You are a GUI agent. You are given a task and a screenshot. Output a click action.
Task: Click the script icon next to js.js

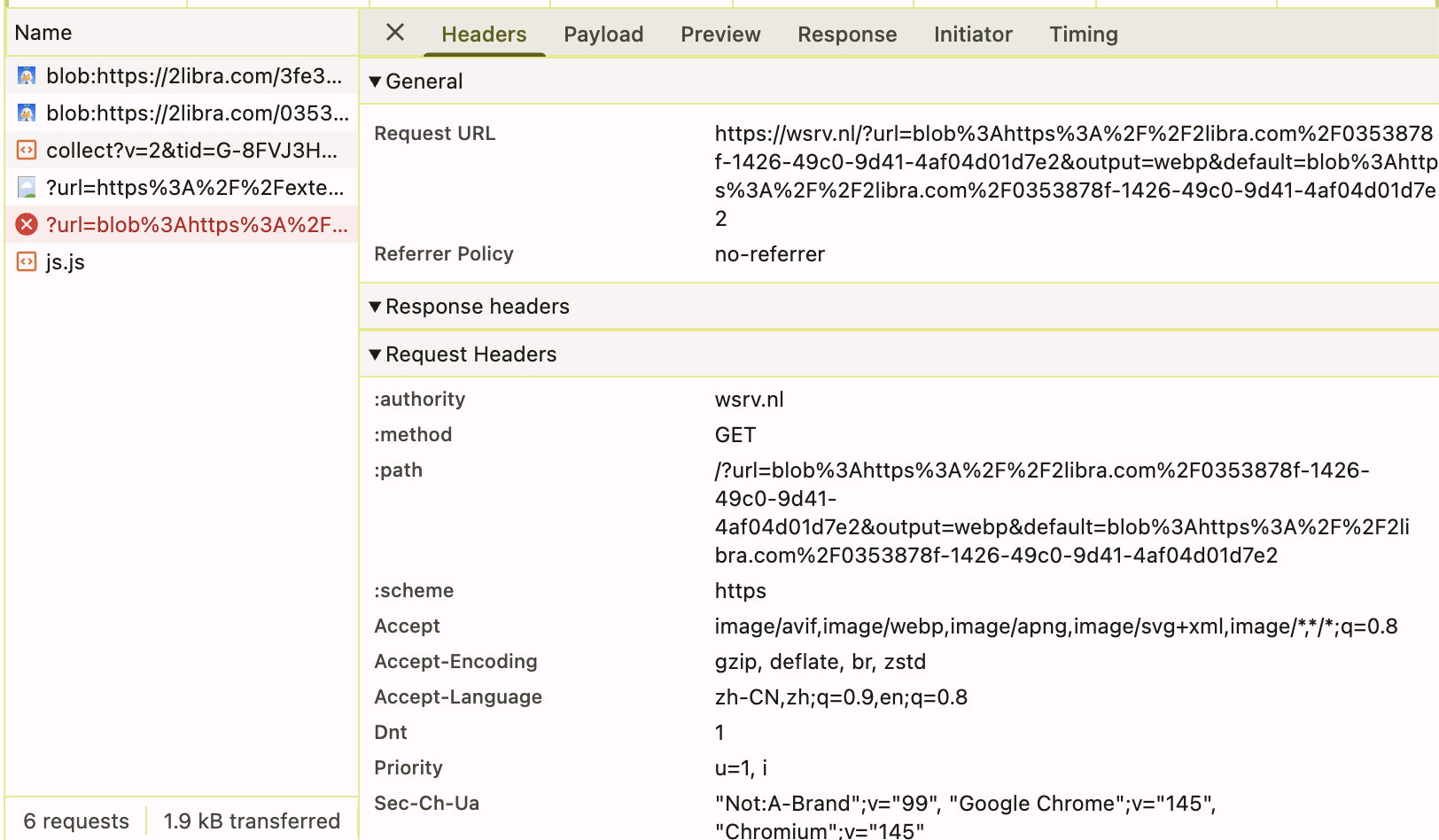(27, 262)
